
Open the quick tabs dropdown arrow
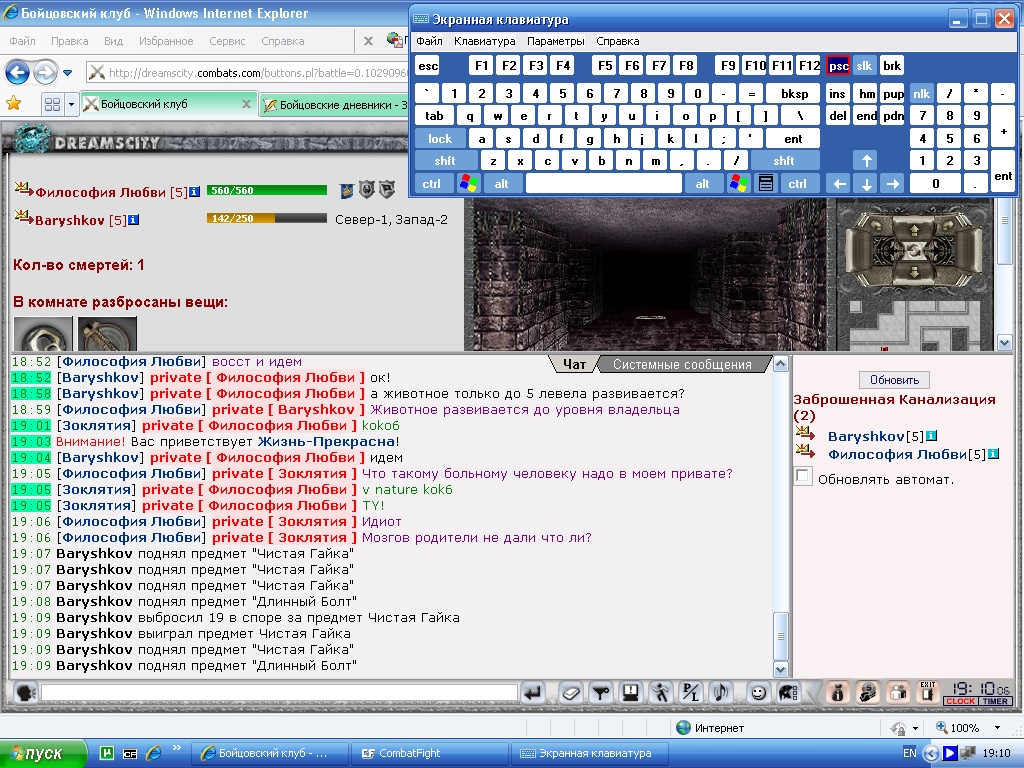tap(71, 104)
